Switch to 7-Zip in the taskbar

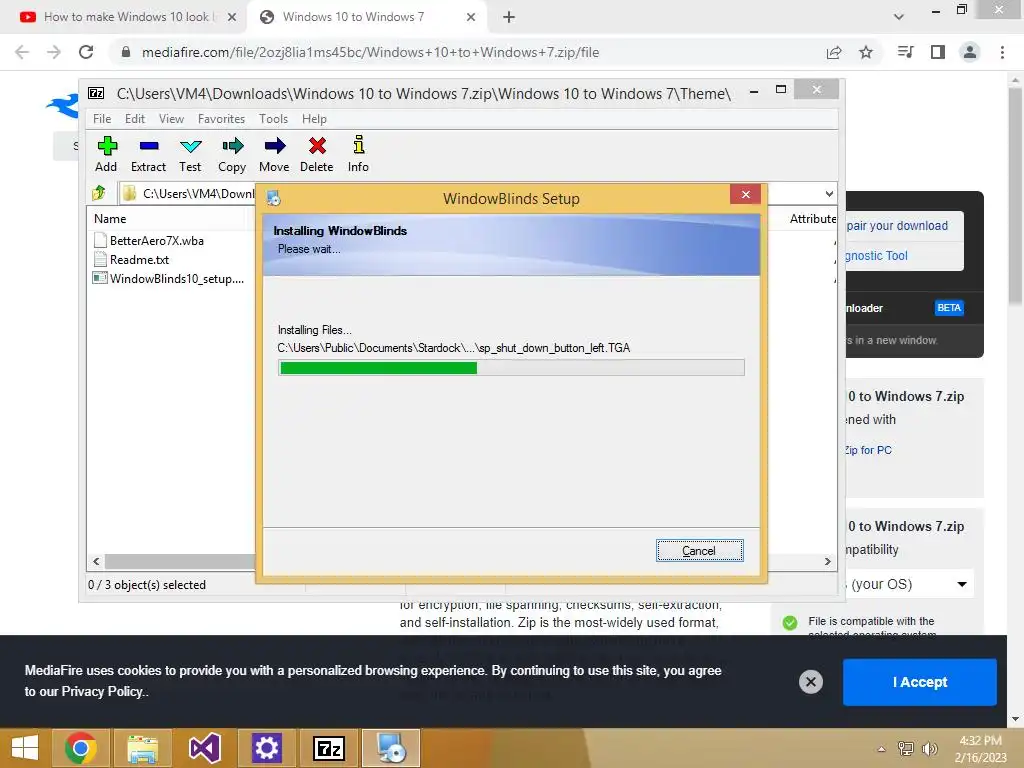tap(328, 748)
